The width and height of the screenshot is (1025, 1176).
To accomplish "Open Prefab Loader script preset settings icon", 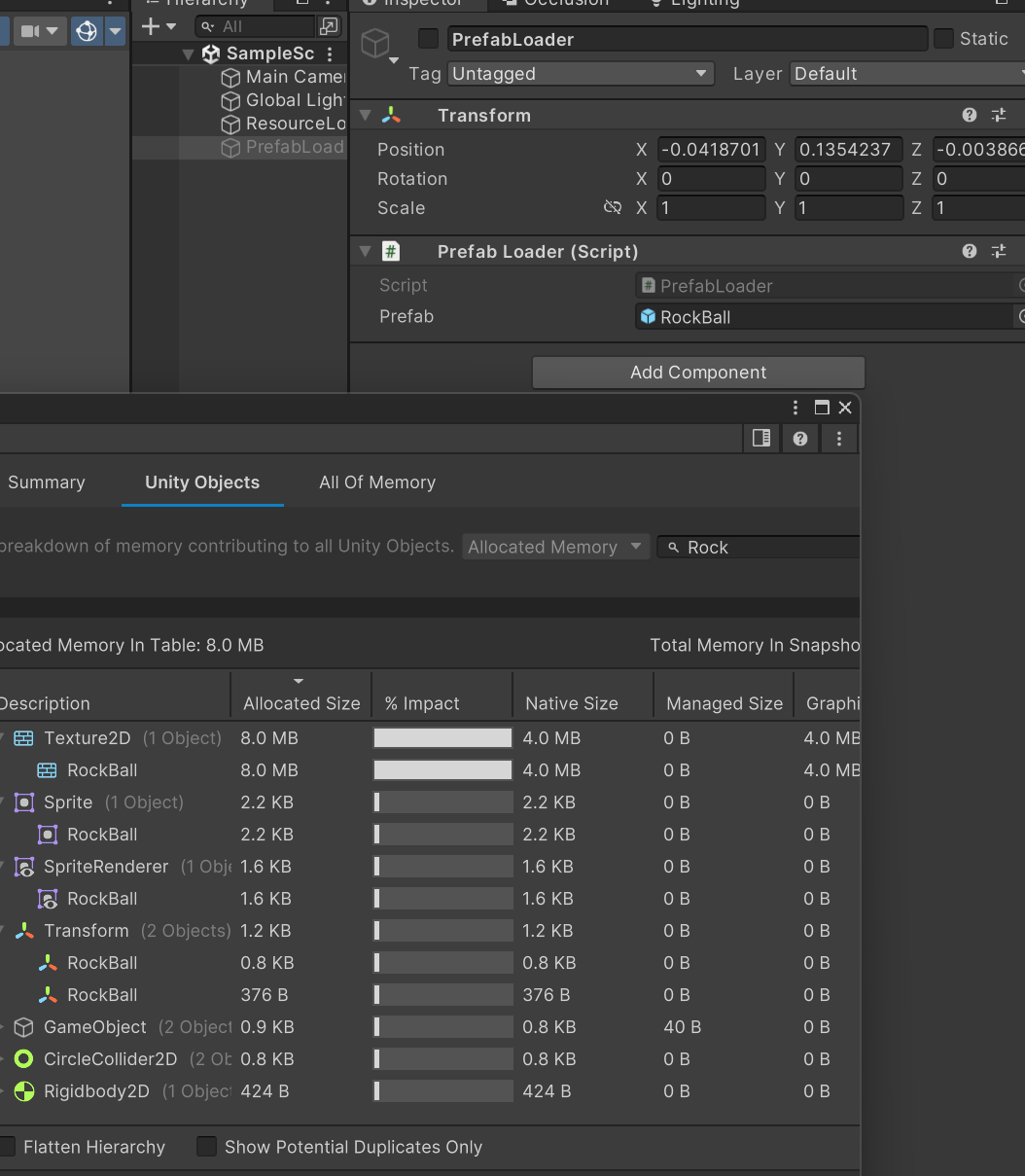I will [999, 251].
